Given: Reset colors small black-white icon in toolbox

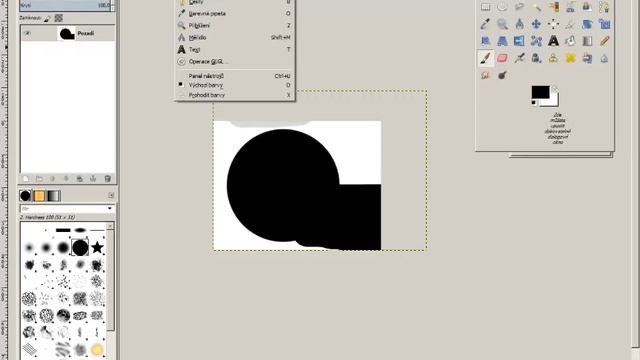Looking at the screenshot, I should coord(534,103).
